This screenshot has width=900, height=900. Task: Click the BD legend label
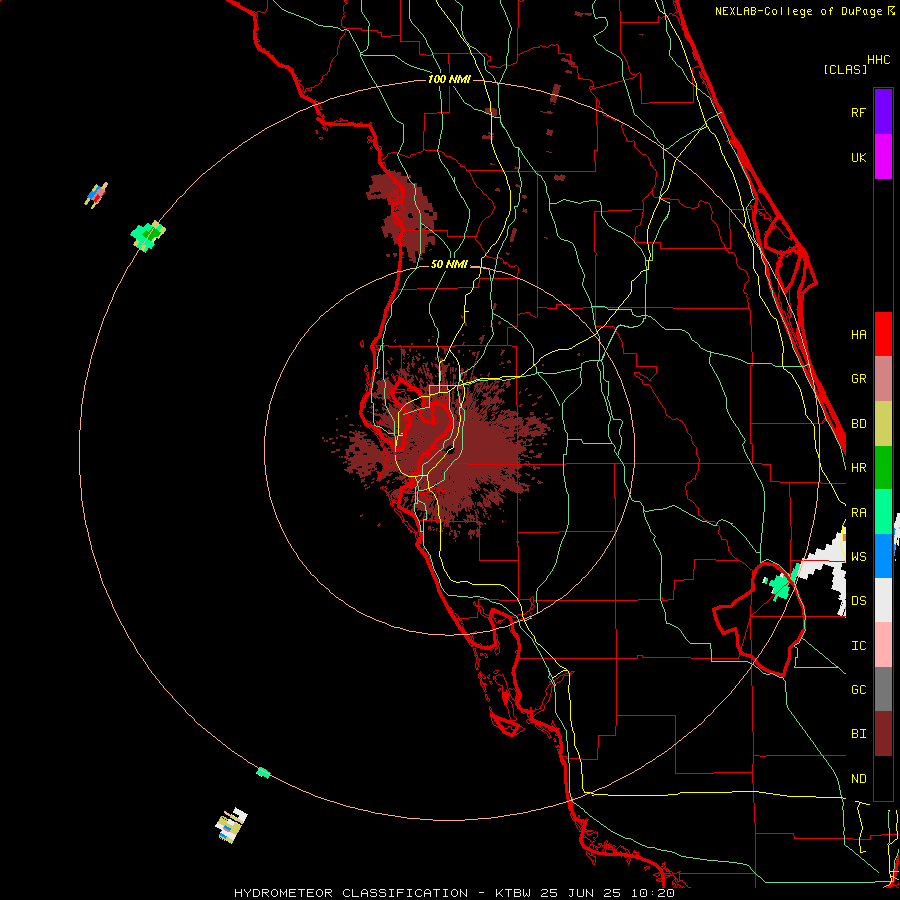[x=858, y=424]
